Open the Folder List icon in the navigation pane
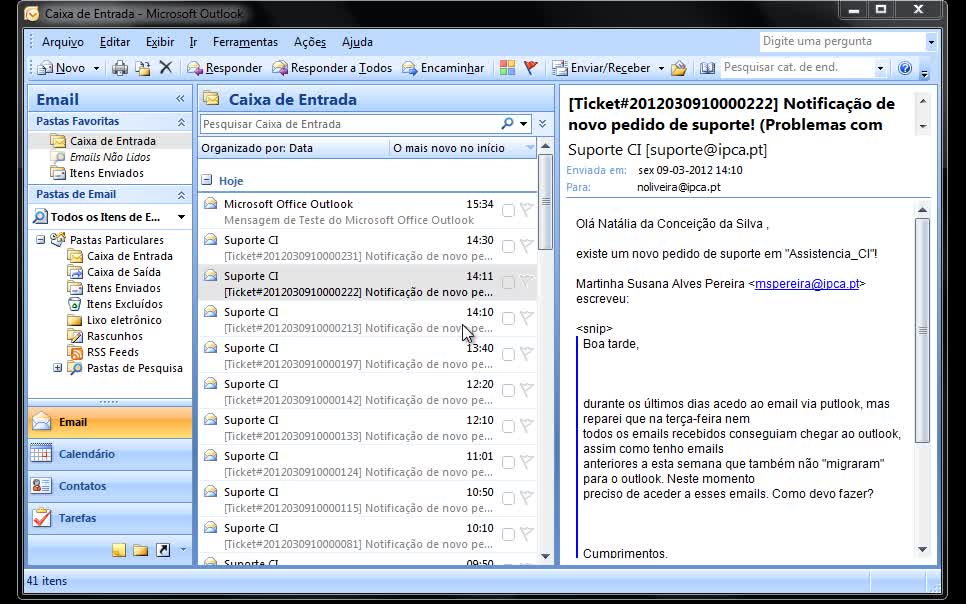The height and width of the screenshot is (604, 966). pos(140,550)
